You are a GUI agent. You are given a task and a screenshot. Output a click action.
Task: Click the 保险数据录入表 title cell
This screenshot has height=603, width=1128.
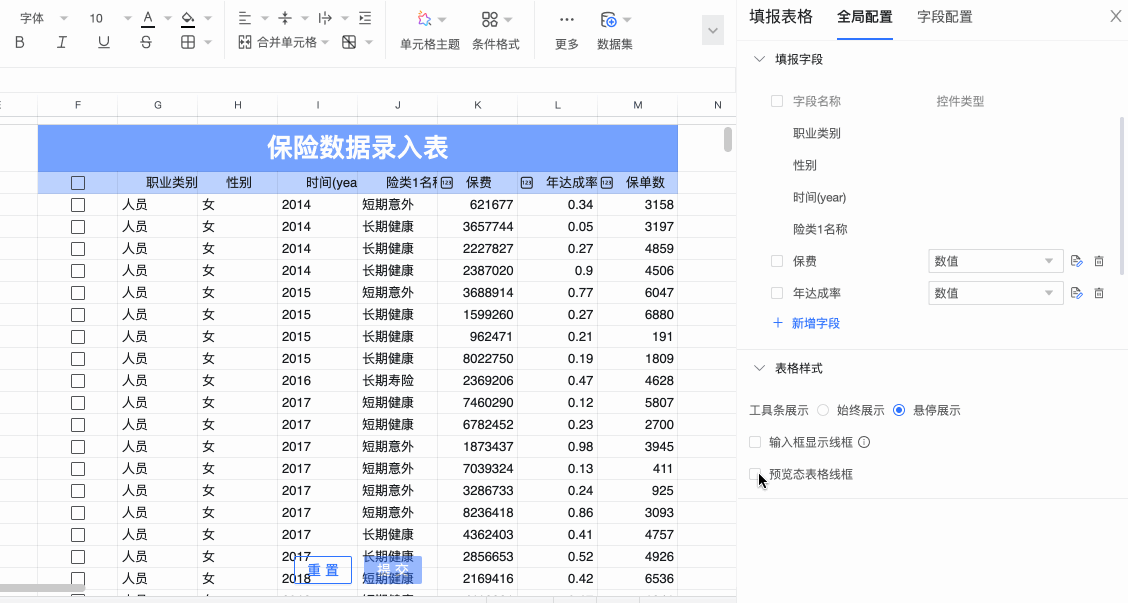coord(358,148)
